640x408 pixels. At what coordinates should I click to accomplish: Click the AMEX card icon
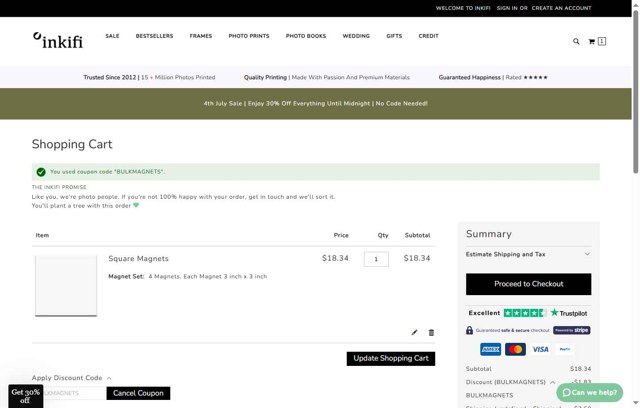[490, 349]
